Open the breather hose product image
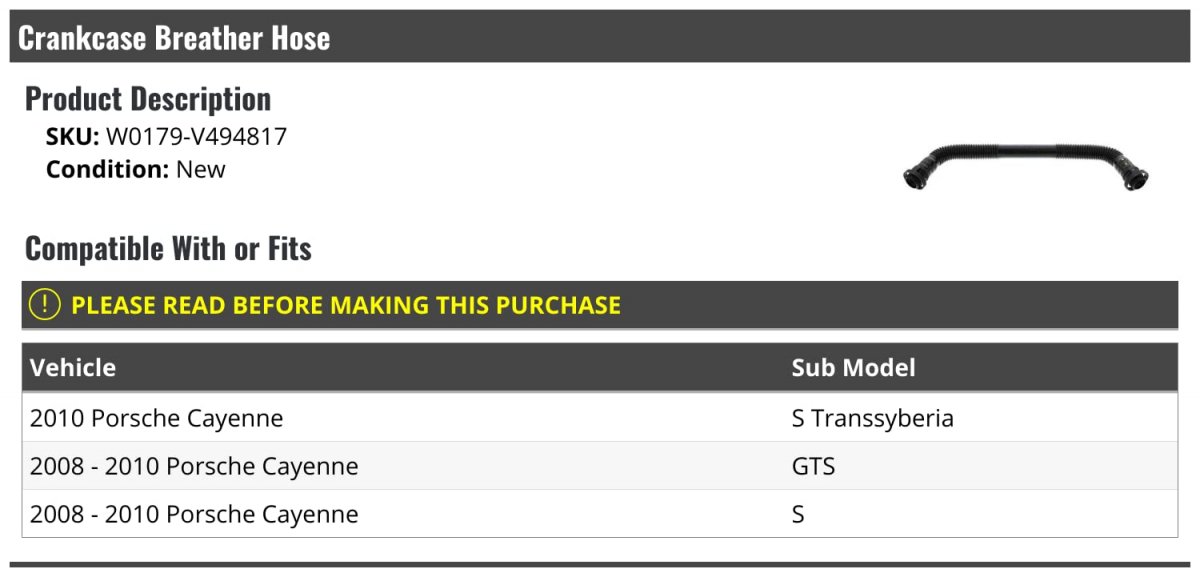This screenshot has width=1200, height=577. (1025, 167)
